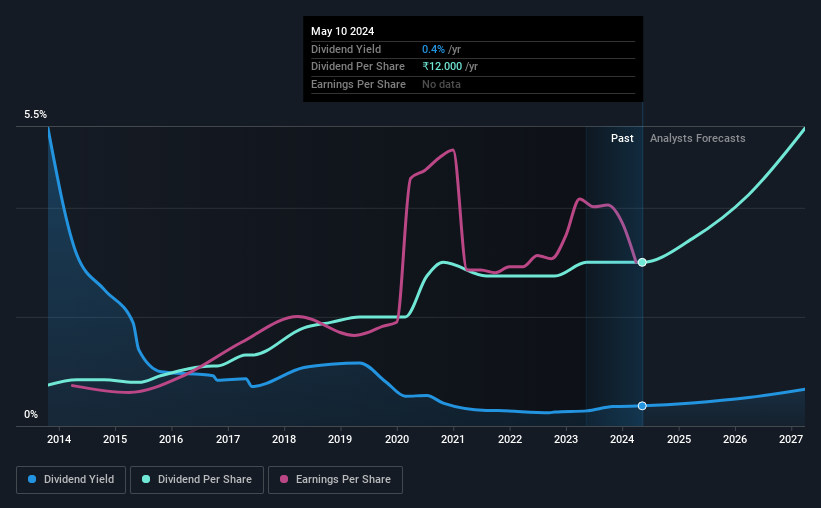This screenshot has width=821, height=508.
Task: Select the 2027 x-axis label
Action: click(x=791, y=439)
